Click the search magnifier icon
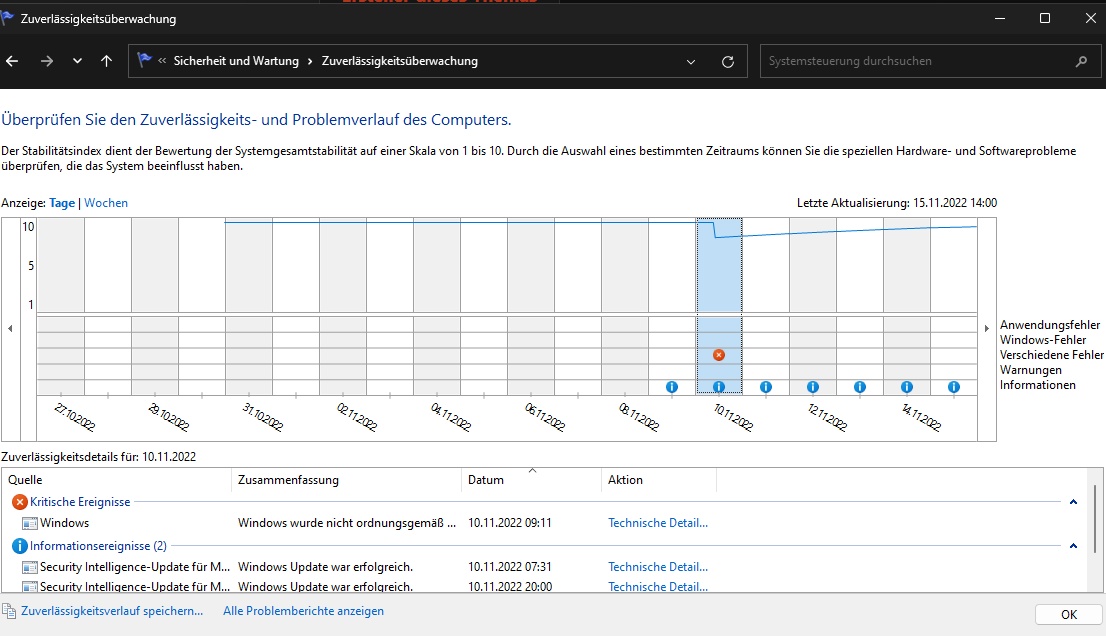Image resolution: width=1106 pixels, height=636 pixels. click(x=1081, y=61)
